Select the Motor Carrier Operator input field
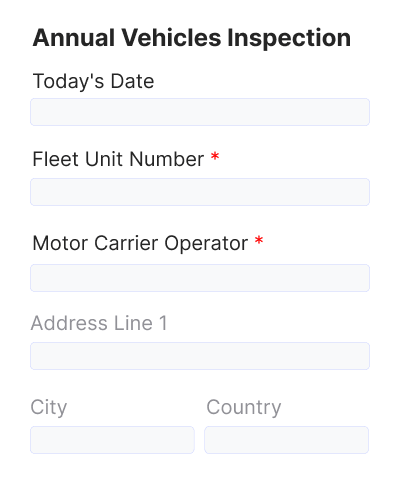This screenshot has height=480, width=400. click(x=200, y=278)
